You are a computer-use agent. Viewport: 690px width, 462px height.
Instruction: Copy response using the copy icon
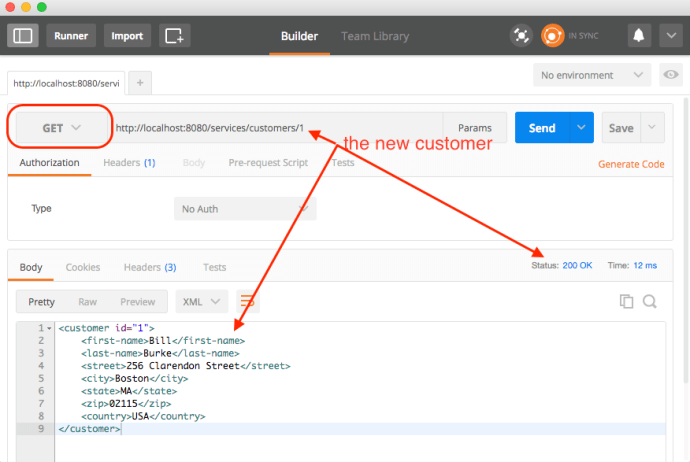coord(627,301)
